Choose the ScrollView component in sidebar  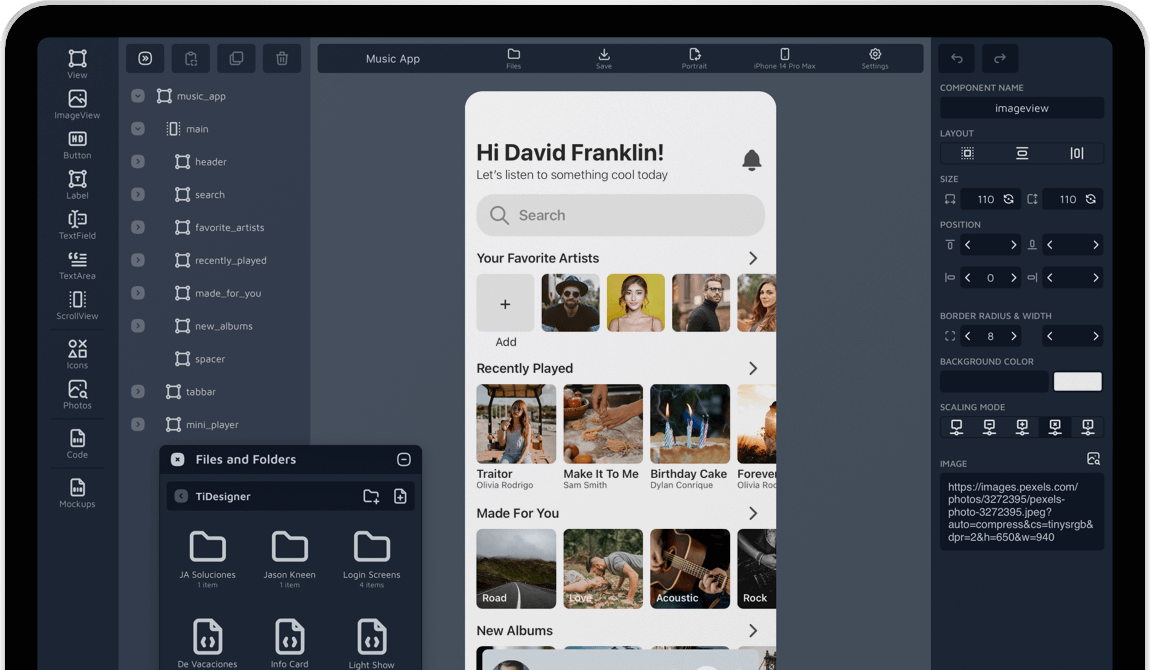77,304
